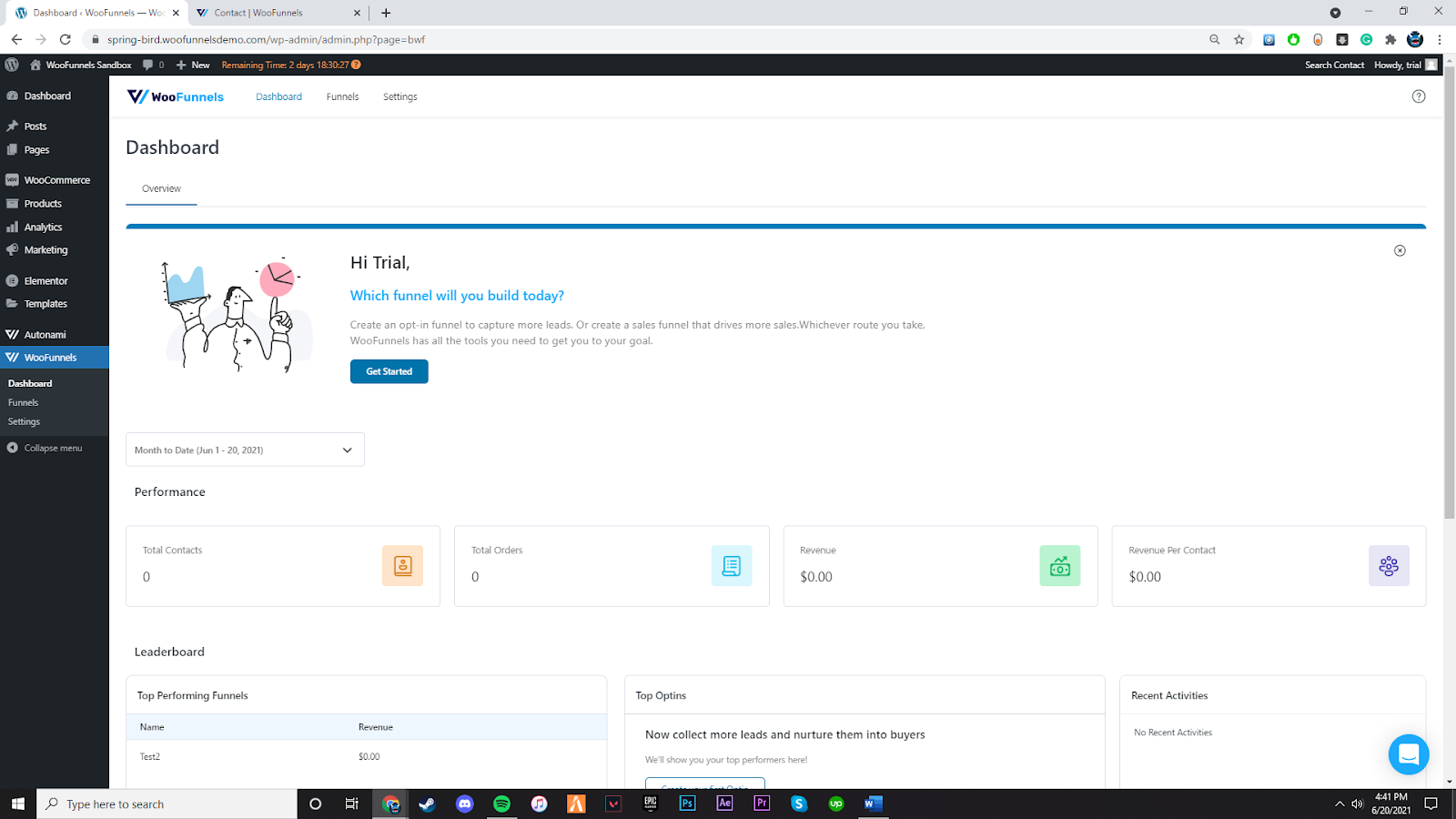Screen dimensions: 1456x819
Task: Open Steam from the taskbar
Action: [x=427, y=804]
